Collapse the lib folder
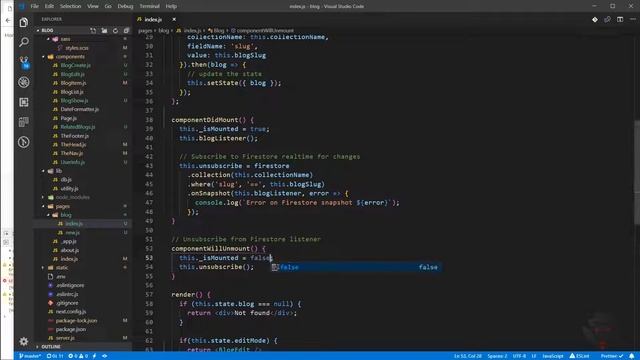This screenshot has height=360, width=640. tap(43, 171)
